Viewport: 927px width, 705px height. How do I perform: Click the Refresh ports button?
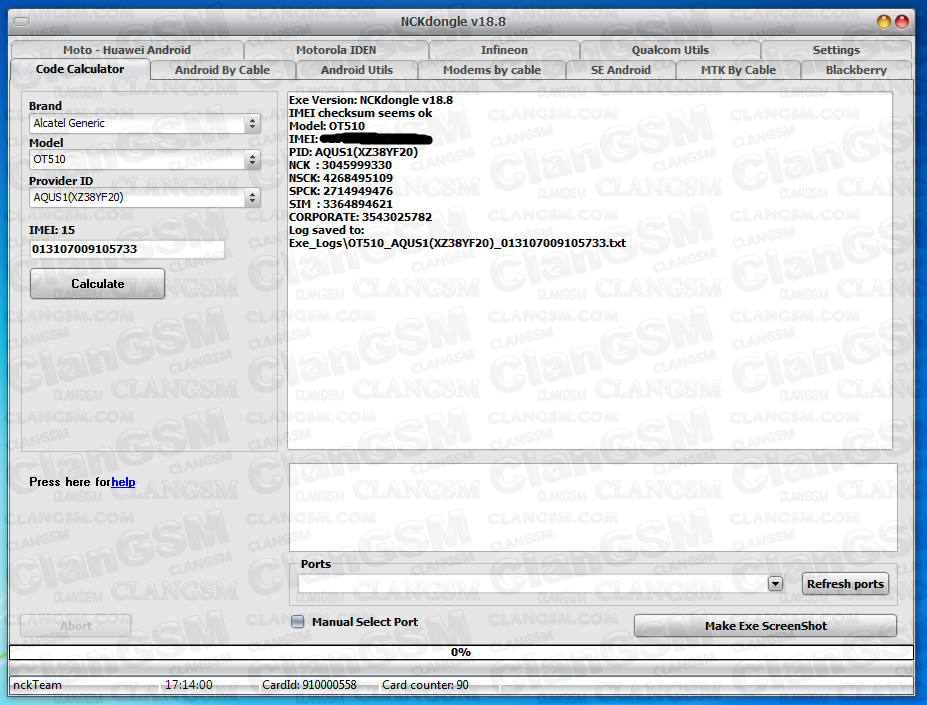845,584
